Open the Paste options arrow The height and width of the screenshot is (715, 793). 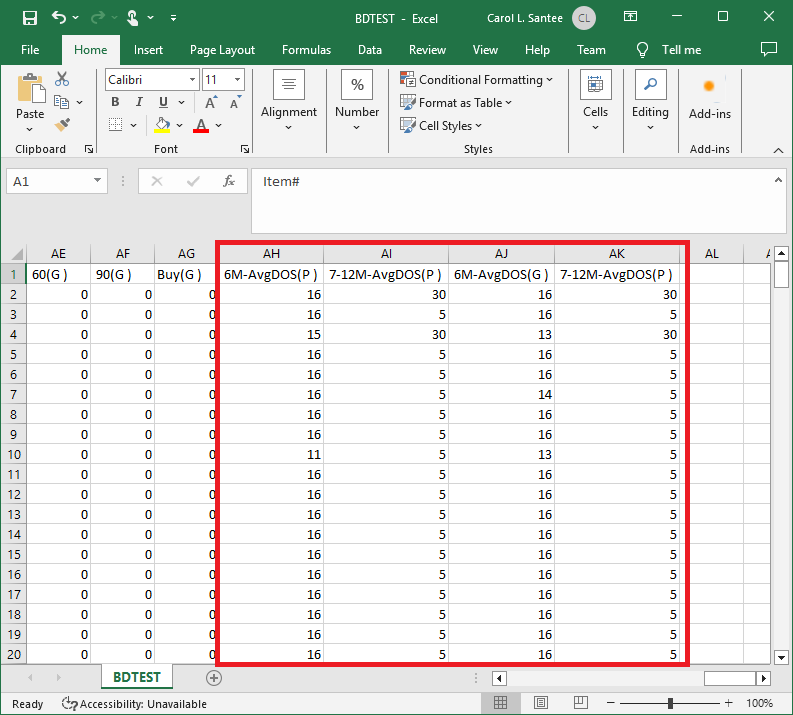tap(30, 129)
